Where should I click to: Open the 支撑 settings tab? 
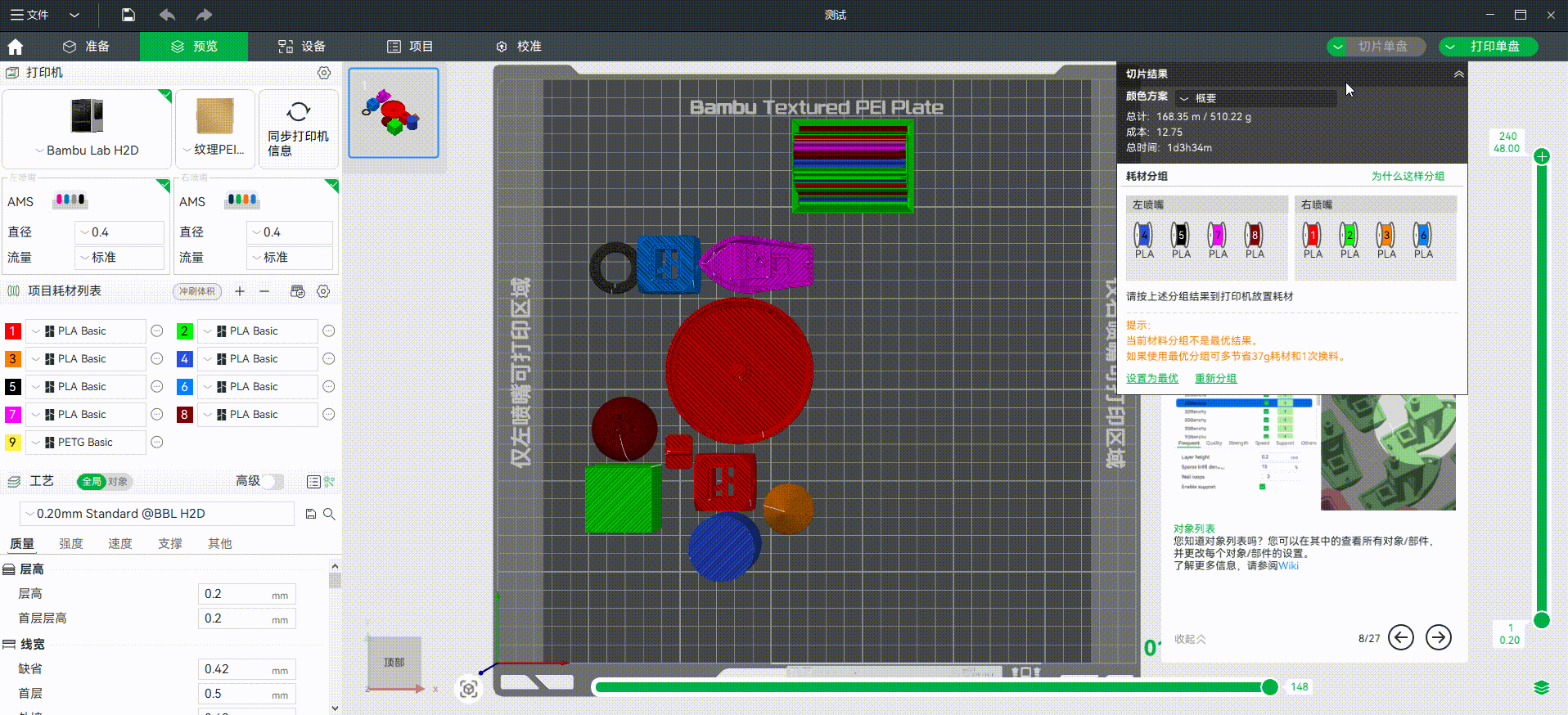coord(170,544)
